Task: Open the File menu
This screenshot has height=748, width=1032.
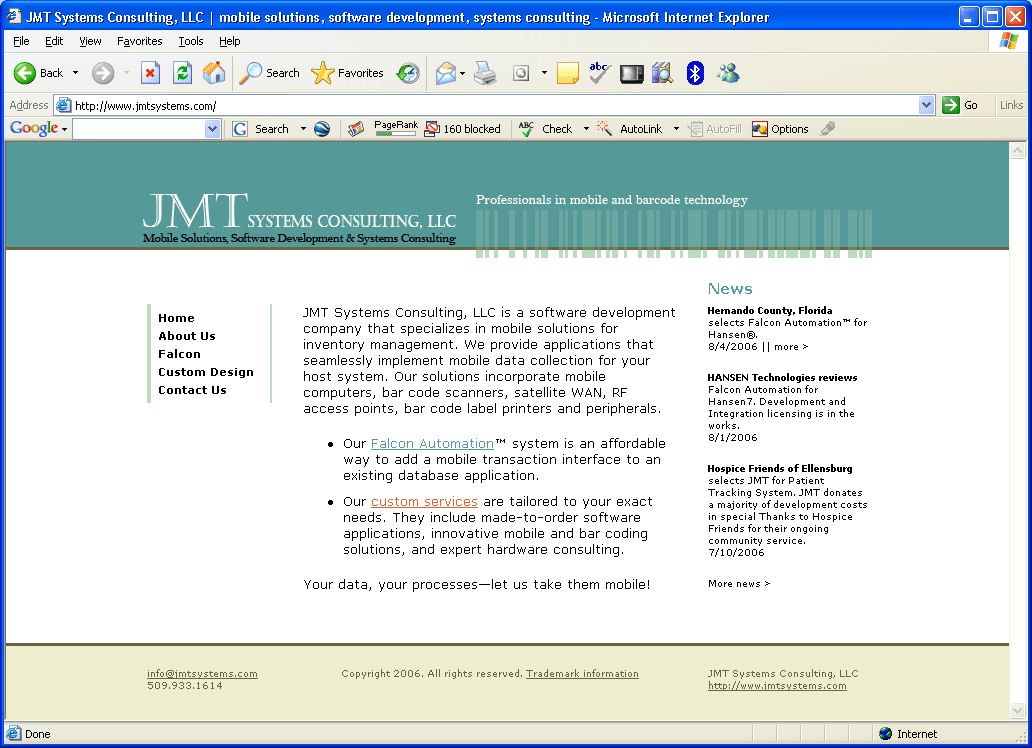Action: click(21, 41)
